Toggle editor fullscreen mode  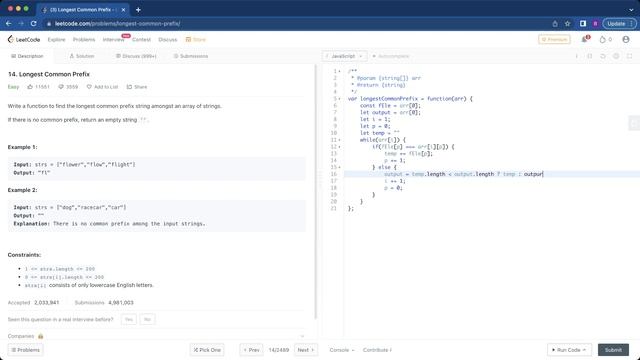[629, 56]
